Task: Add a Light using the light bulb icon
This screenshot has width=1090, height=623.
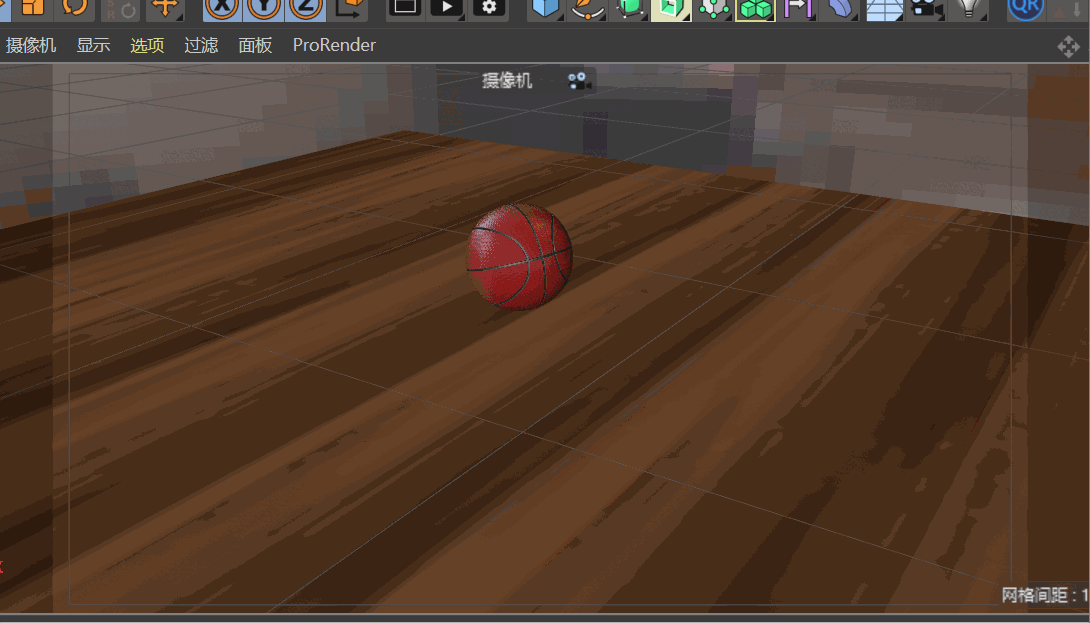Action: tap(965, 10)
